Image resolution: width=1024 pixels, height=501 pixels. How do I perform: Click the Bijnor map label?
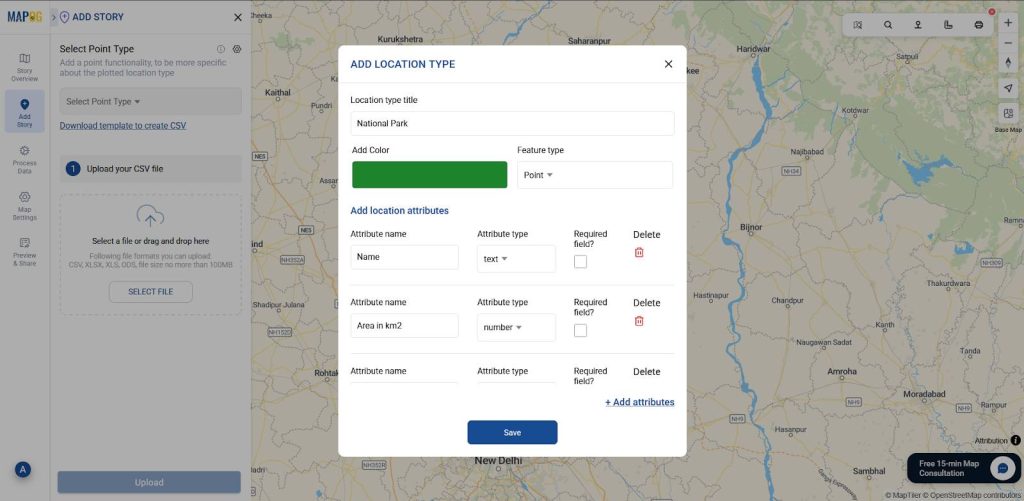point(751,227)
